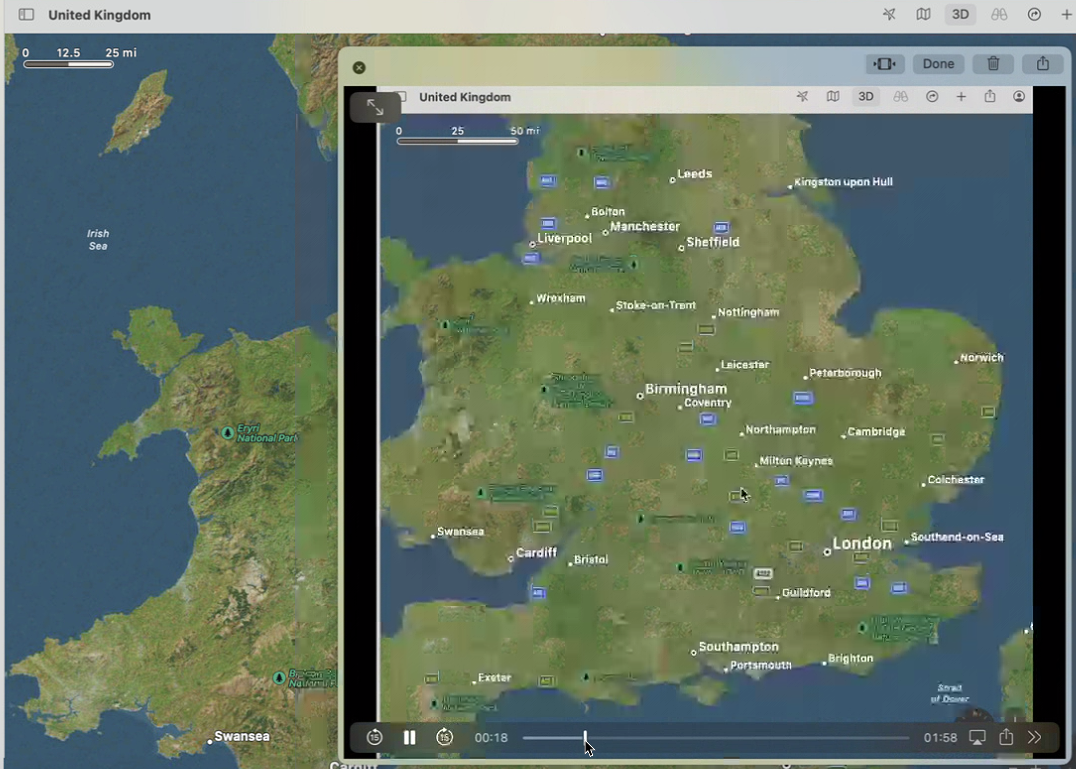
Task: Open the map mode selector
Action: (x=923, y=15)
